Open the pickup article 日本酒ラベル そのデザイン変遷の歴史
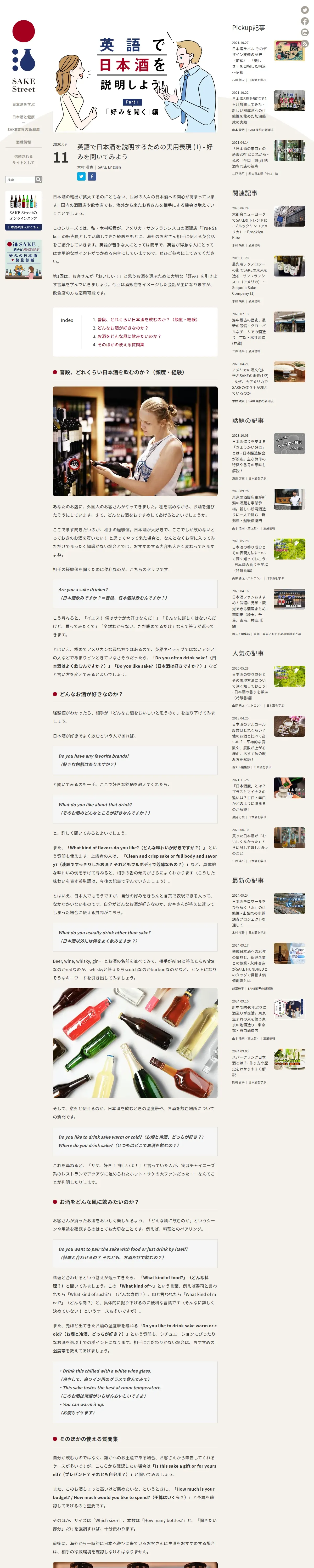This screenshot has height=1568, width=314. coord(249,60)
